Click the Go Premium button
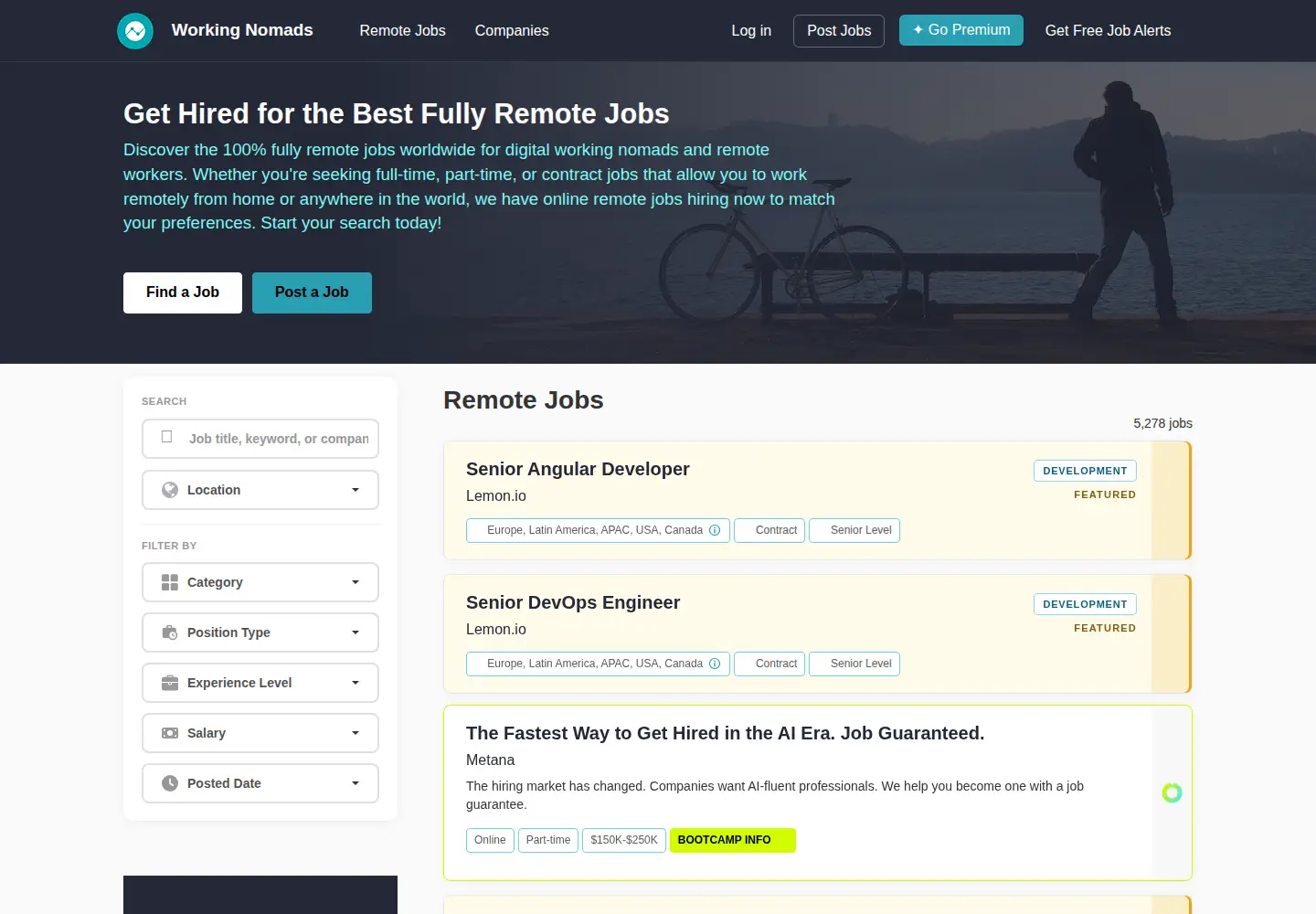The width and height of the screenshot is (1316, 914). [x=961, y=30]
